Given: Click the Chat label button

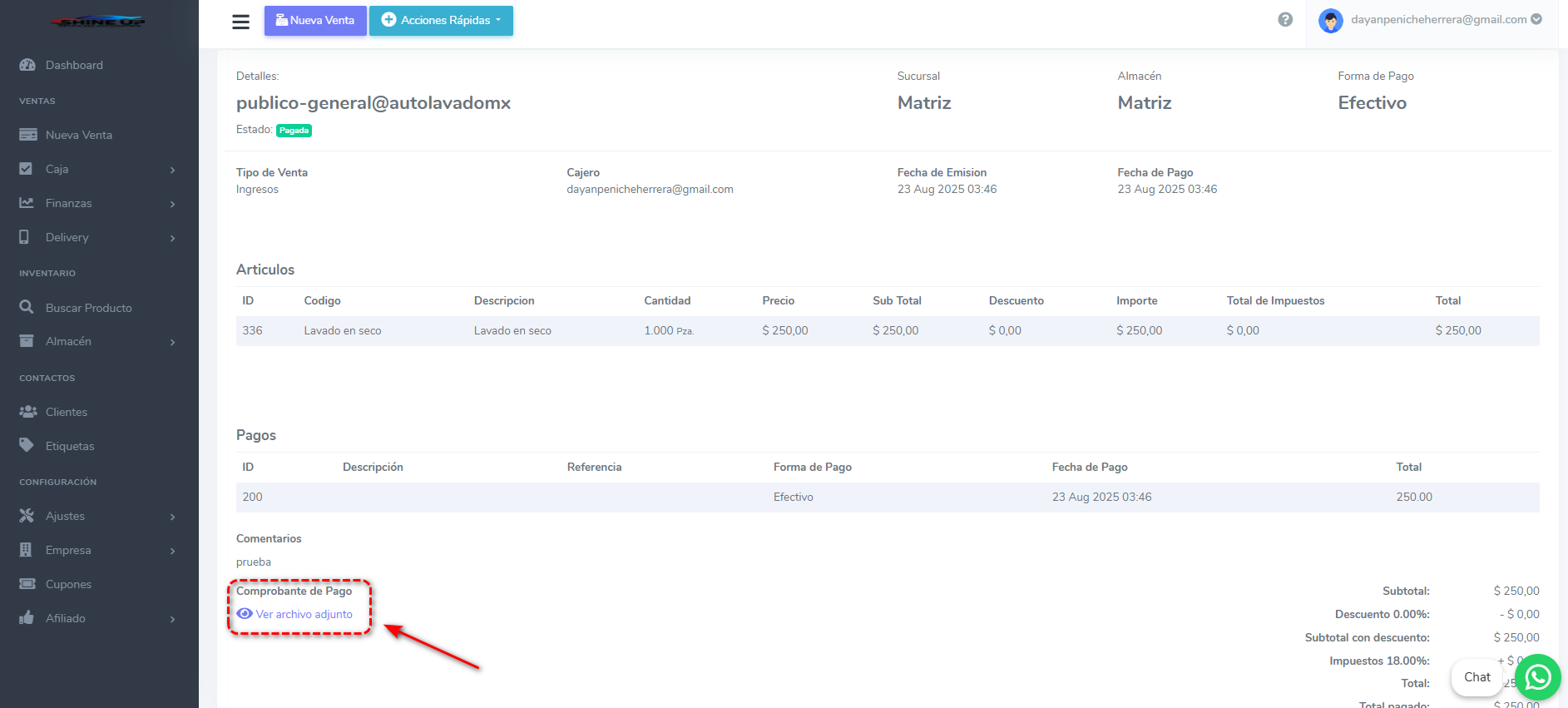Looking at the screenshot, I should (1477, 677).
